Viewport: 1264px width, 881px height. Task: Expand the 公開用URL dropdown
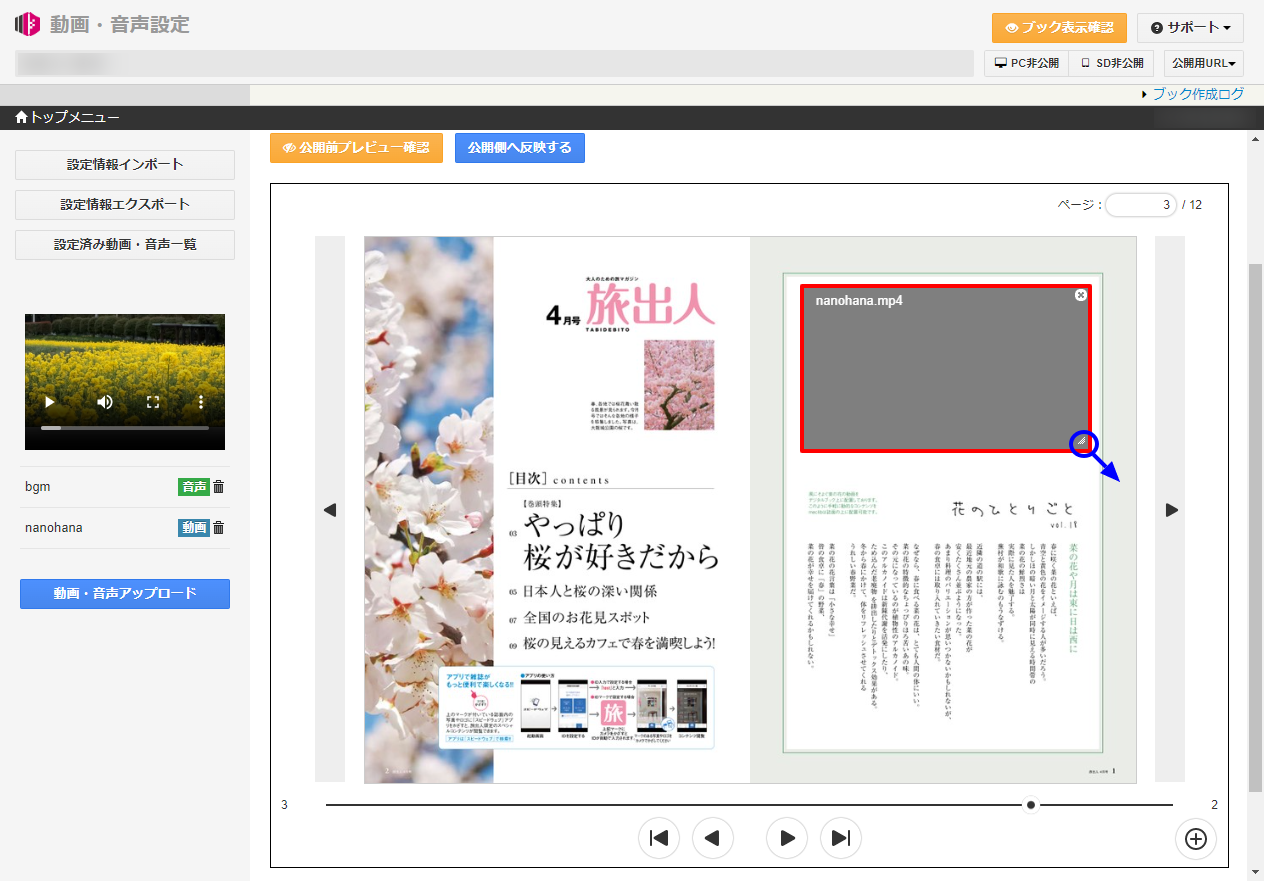(1203, 63)
